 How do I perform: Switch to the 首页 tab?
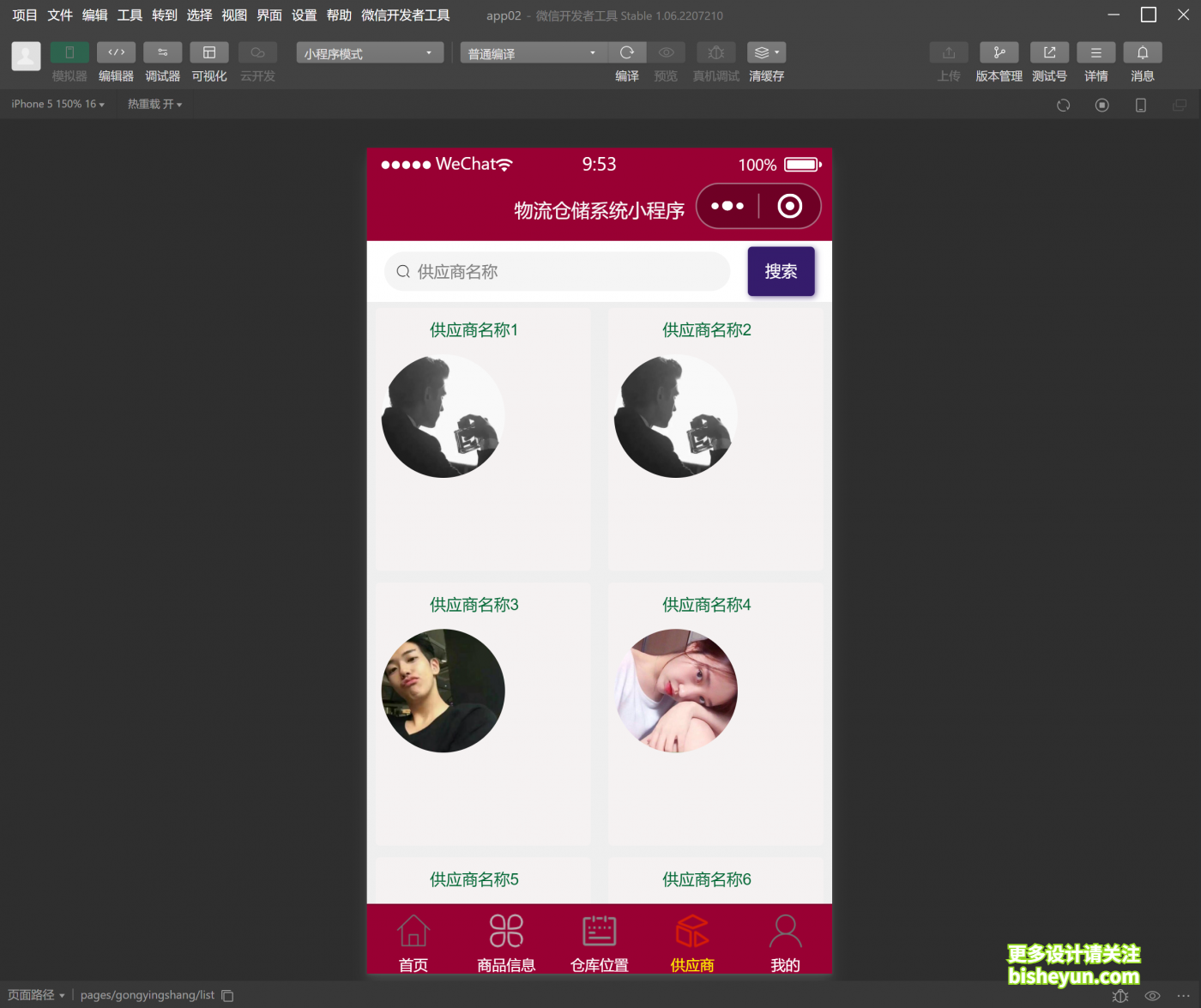pyautogui.click(x=413, y=942)
